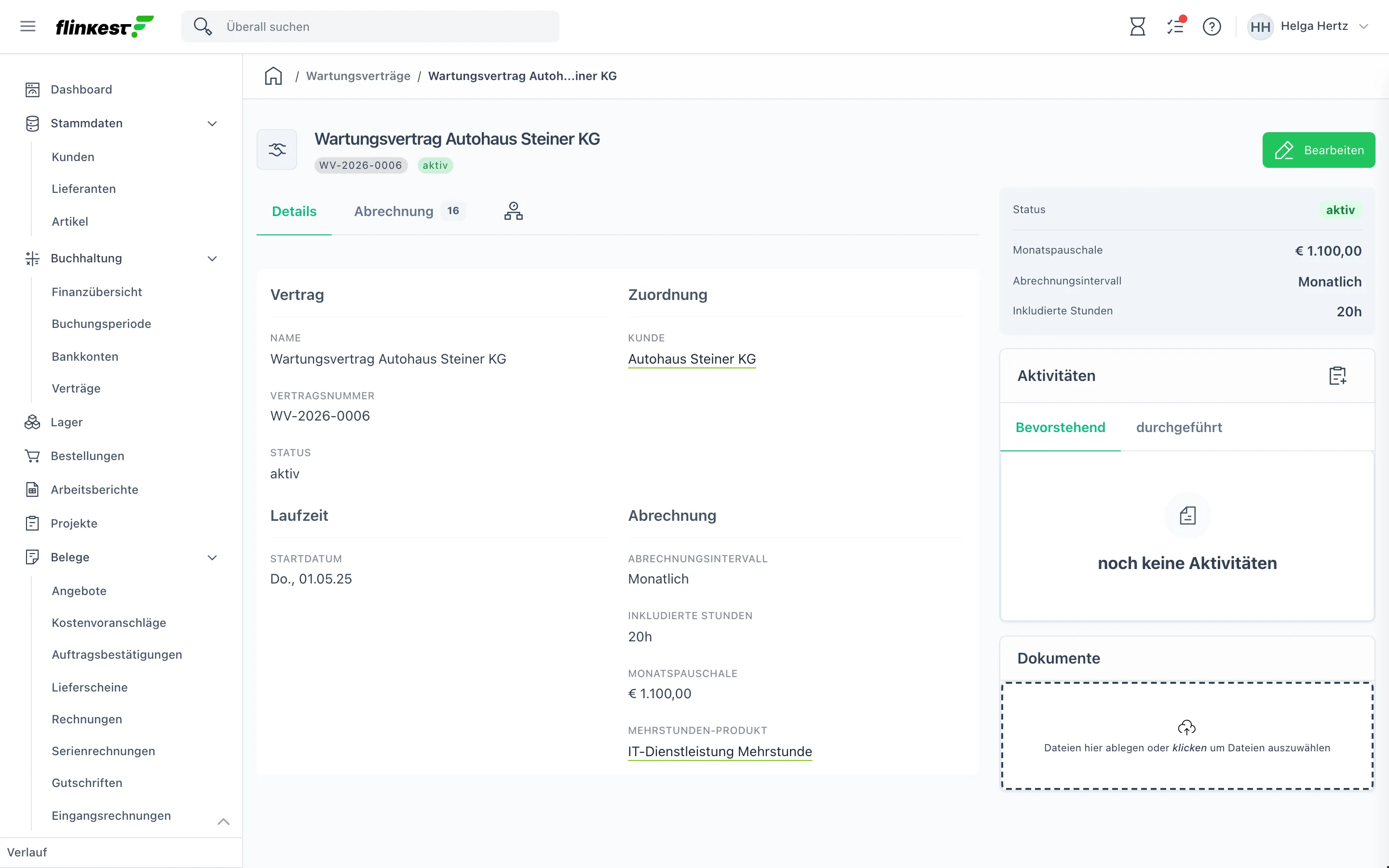Click the 20h value in summary panel
This screenshot has height=868, width=1389.
(x=1349, y=312)
